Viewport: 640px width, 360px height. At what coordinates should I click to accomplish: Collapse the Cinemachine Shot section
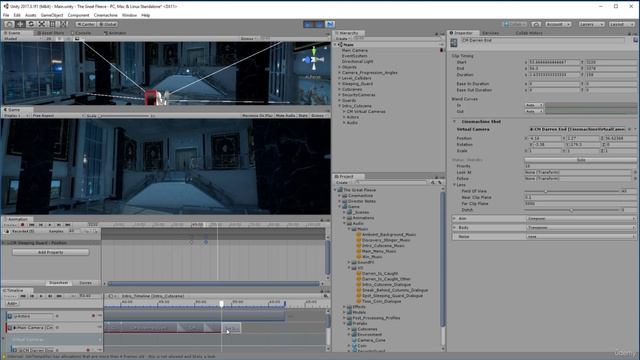pos(454,122)
